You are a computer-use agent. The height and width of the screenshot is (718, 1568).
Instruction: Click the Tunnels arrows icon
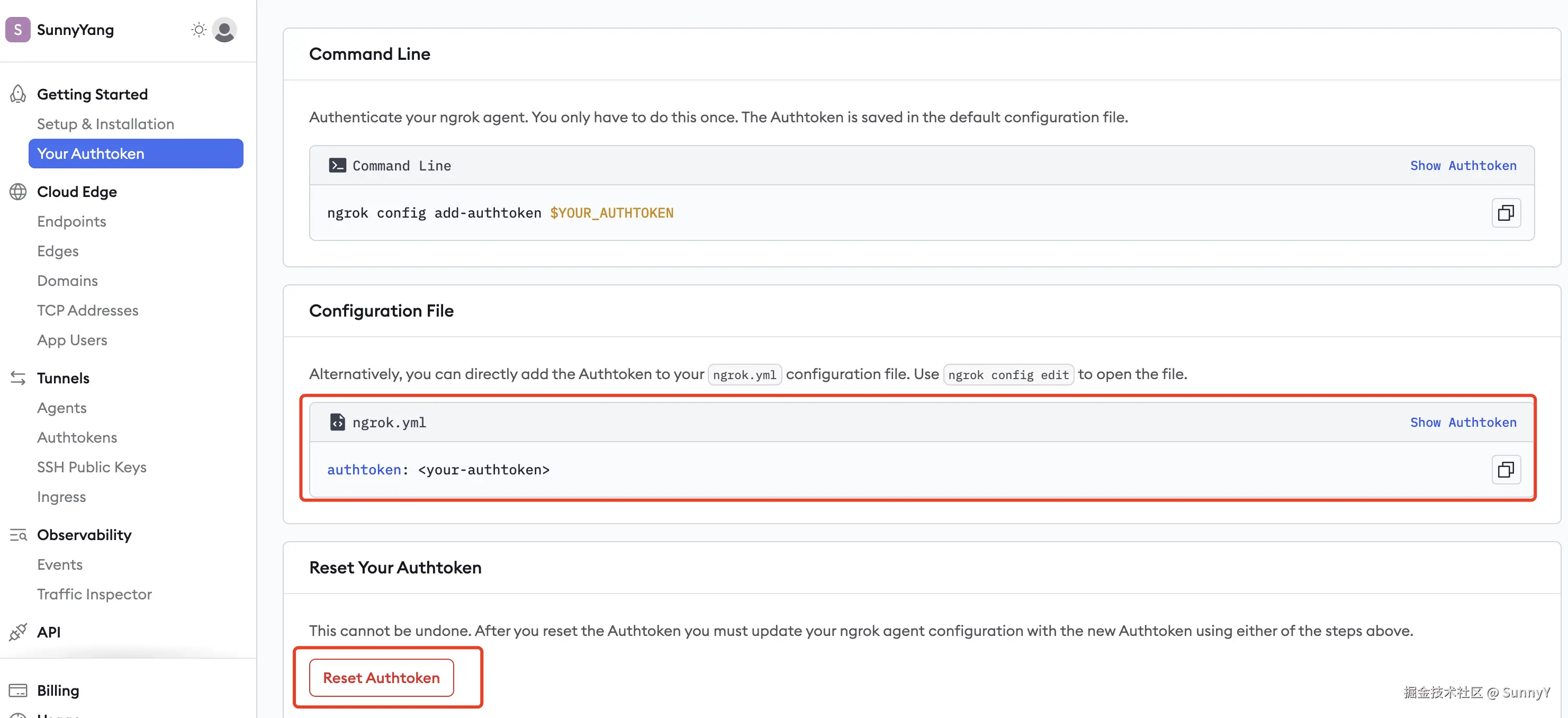pos(18,378)
